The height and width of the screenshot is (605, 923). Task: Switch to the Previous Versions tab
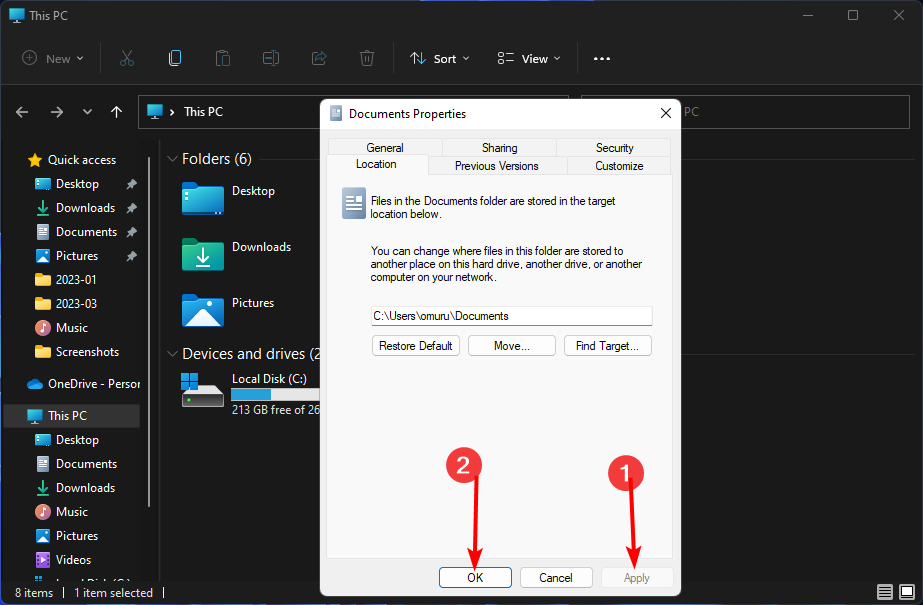pos(496,165)
